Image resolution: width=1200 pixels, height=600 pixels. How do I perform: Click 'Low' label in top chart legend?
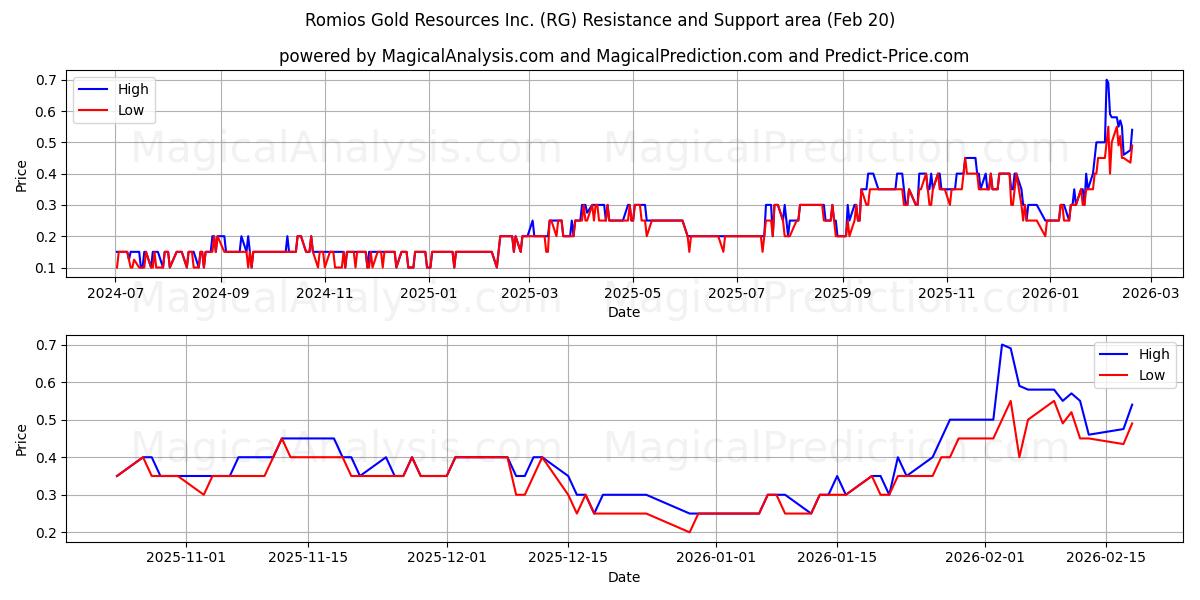(131, 110)
